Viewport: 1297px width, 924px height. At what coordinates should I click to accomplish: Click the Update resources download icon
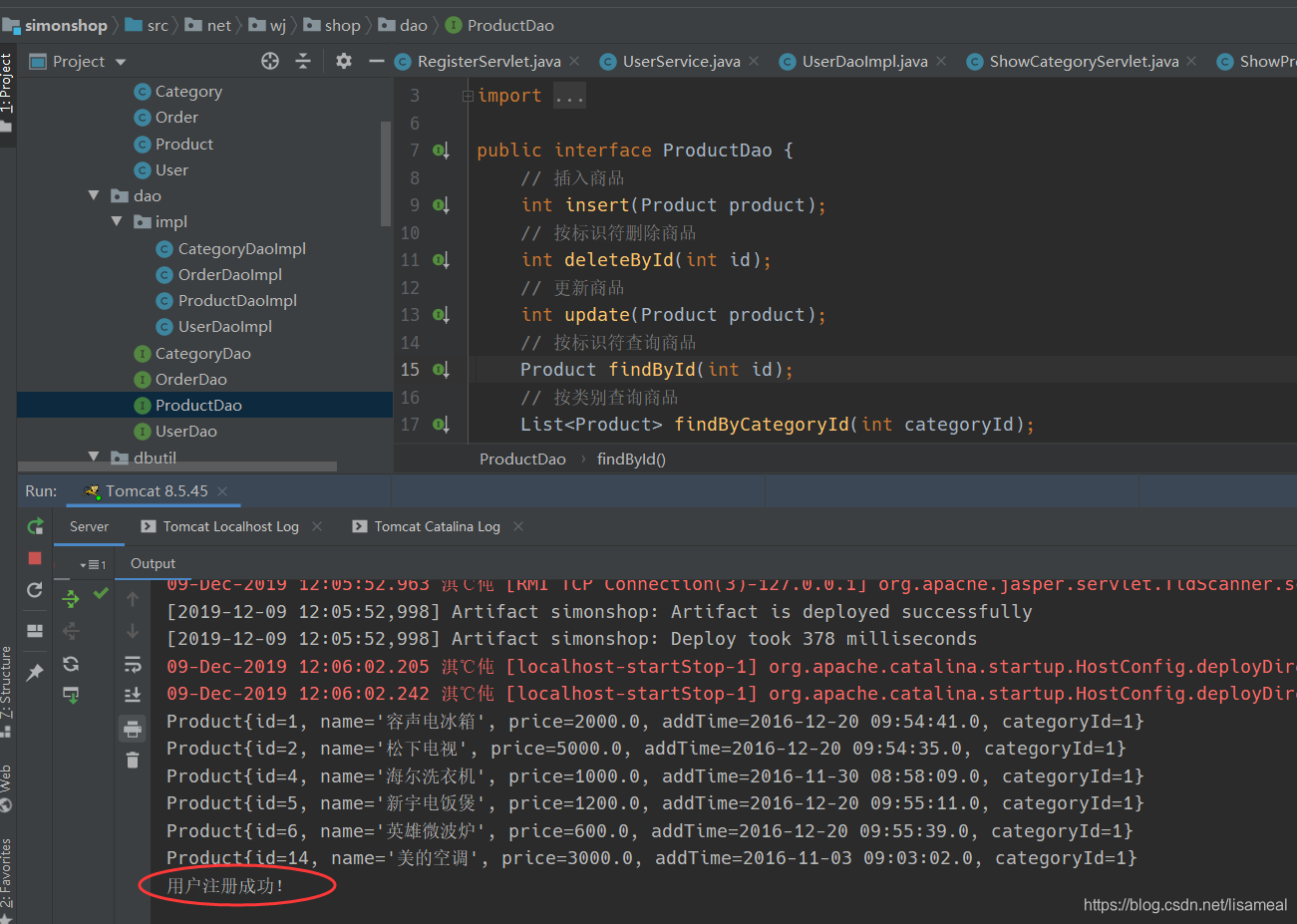(71, 695)
